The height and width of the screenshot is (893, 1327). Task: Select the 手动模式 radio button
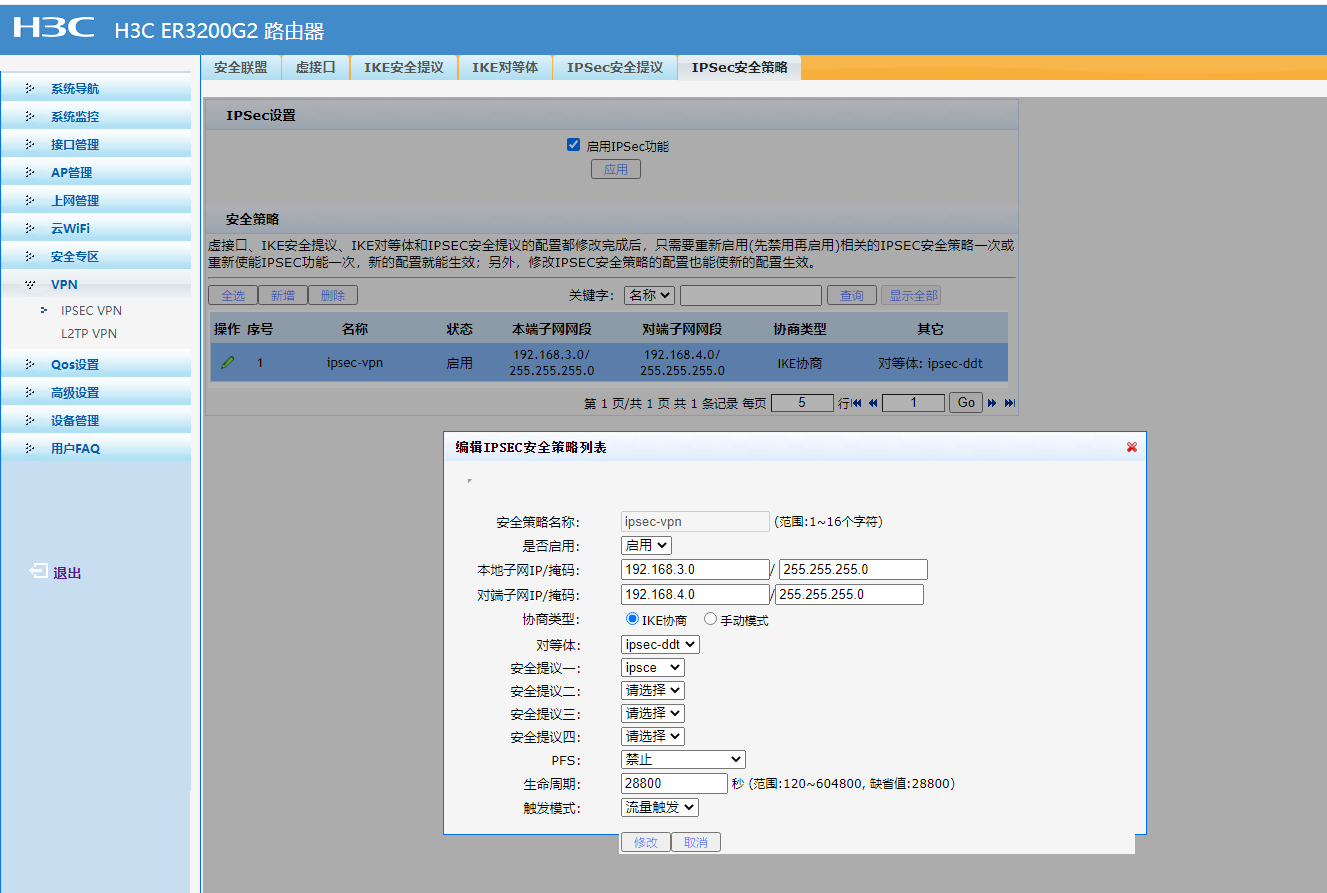click(x=710, y=619)
